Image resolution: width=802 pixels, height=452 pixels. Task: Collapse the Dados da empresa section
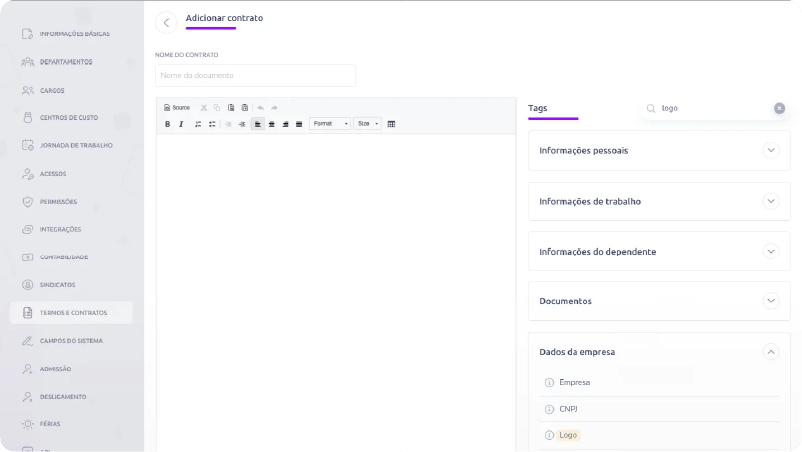pyautogui.click(x=771, y=352)
